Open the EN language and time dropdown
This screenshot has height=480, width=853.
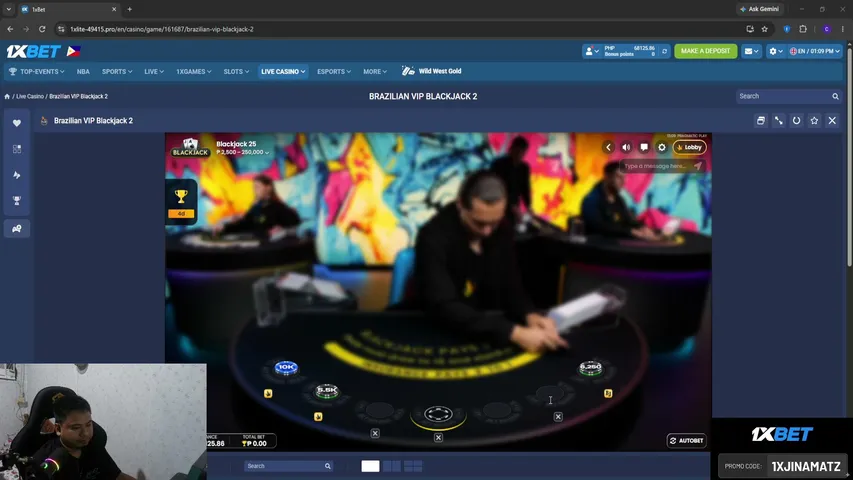(815, 51)
